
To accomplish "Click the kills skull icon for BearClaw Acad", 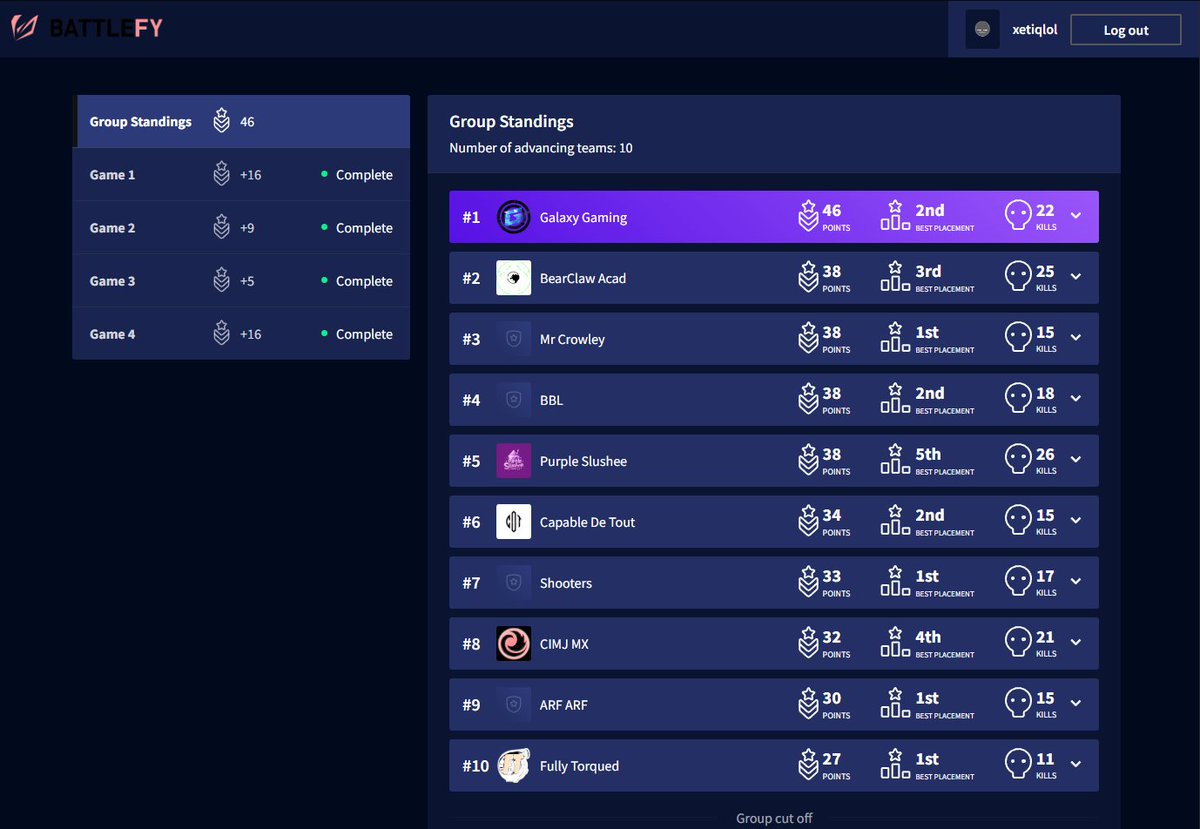I will [1017, 277].
